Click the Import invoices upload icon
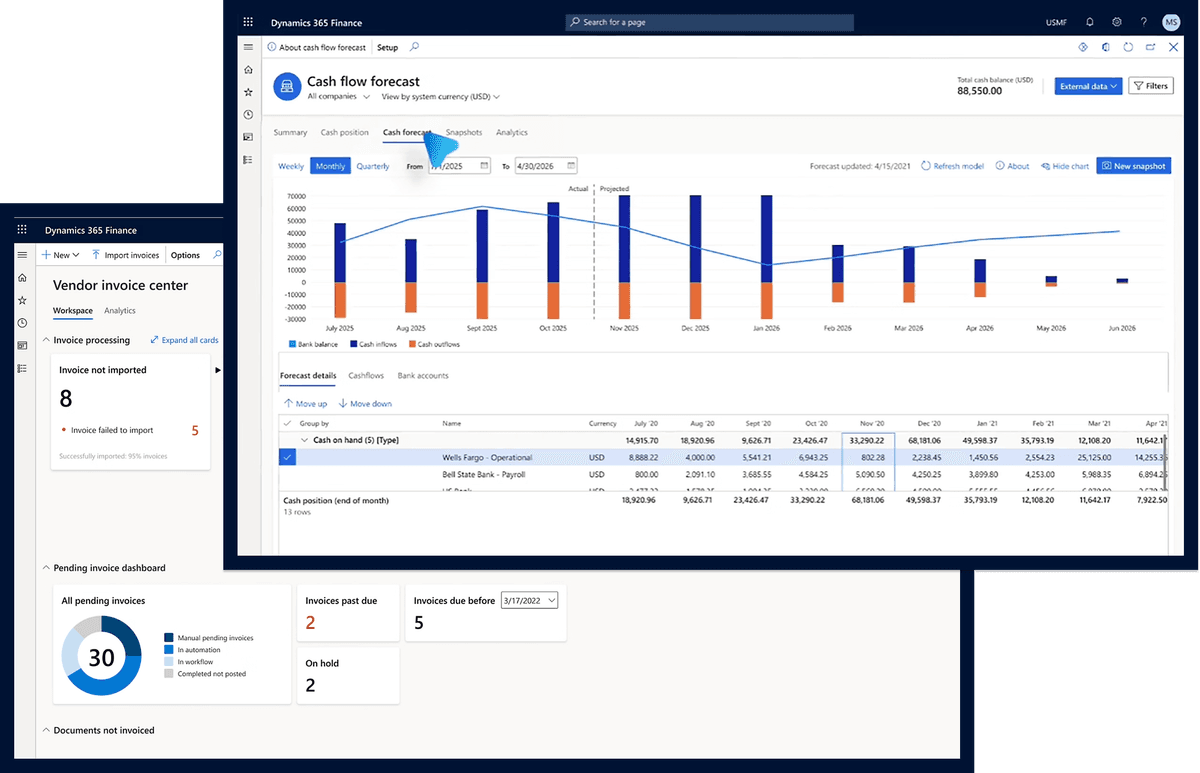 click(96, 255)
